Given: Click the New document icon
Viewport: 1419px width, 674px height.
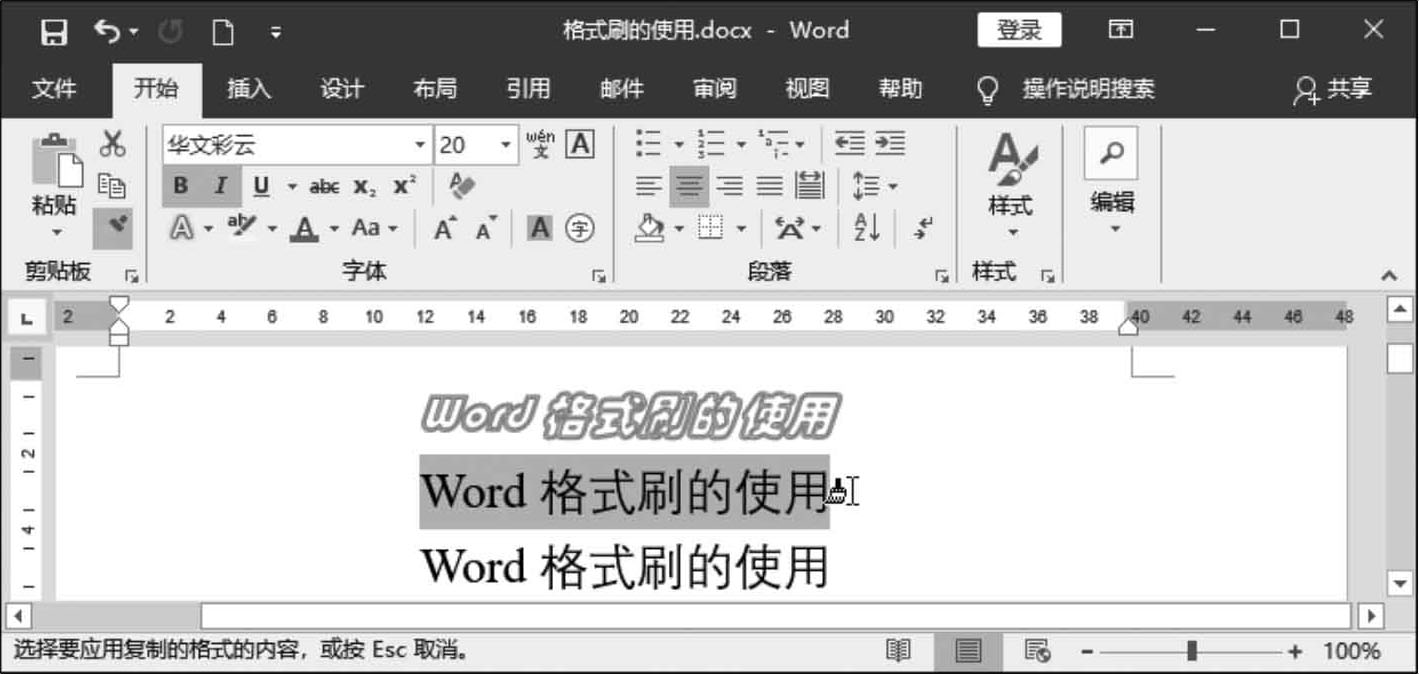Looking at the screenshot, I should tap(222, 32).
